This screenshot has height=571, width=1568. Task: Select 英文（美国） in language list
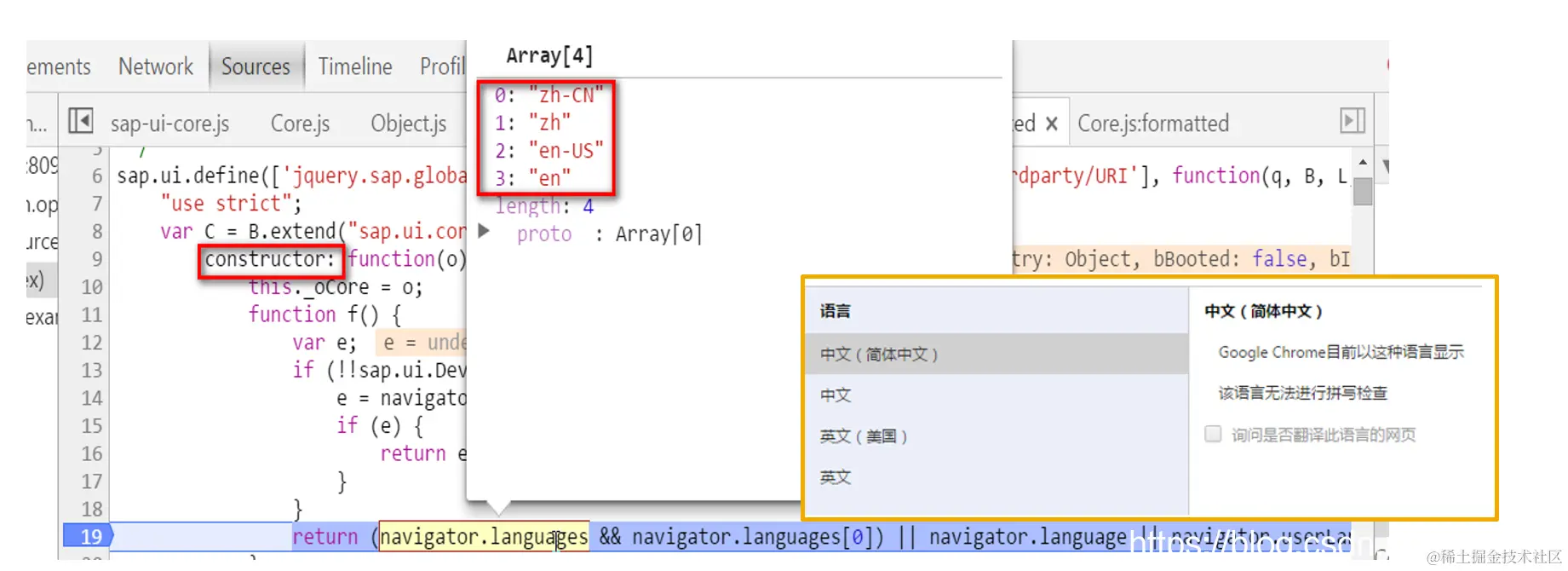click(x=997, y=435)
